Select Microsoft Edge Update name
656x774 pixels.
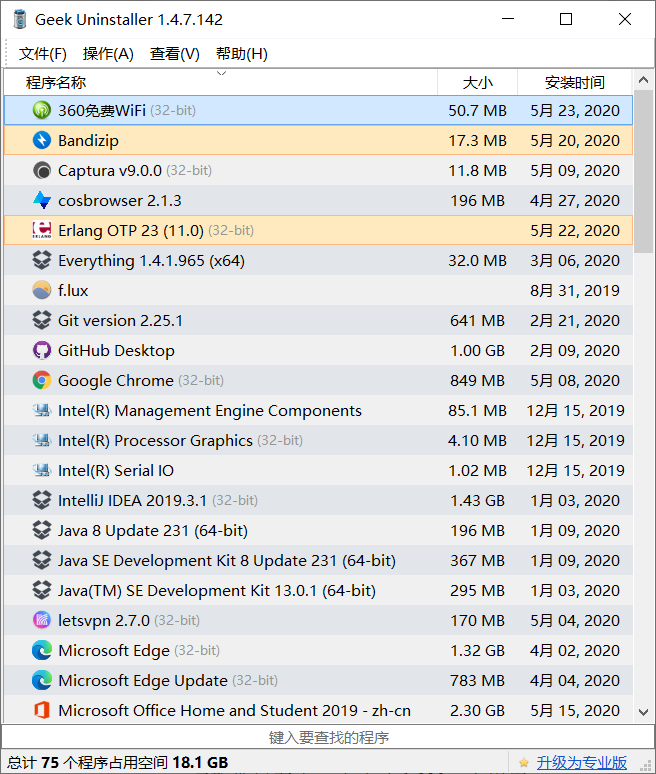click(143, 681)
